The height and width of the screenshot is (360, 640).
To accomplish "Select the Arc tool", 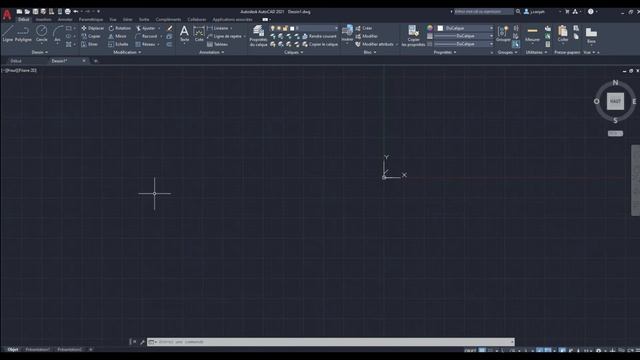I will click(x=57, y=33).
